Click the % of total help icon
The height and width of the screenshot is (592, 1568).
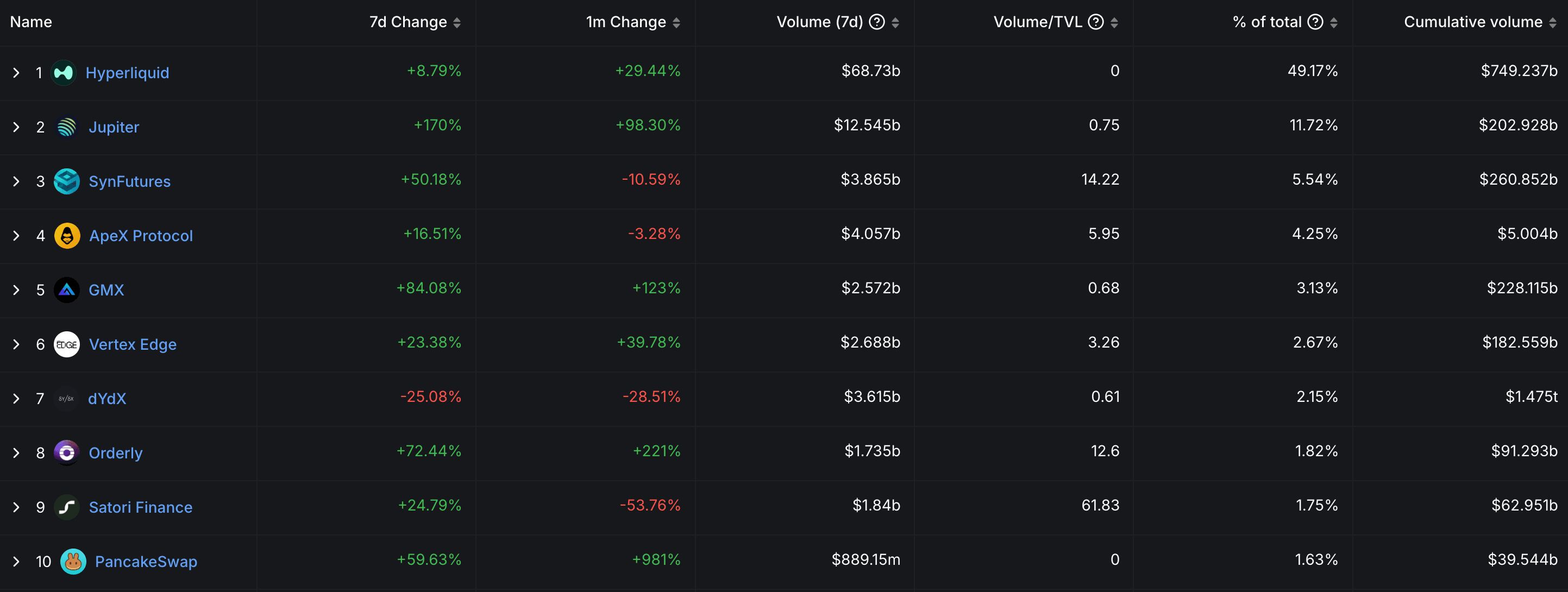[x=1315, y=22]
